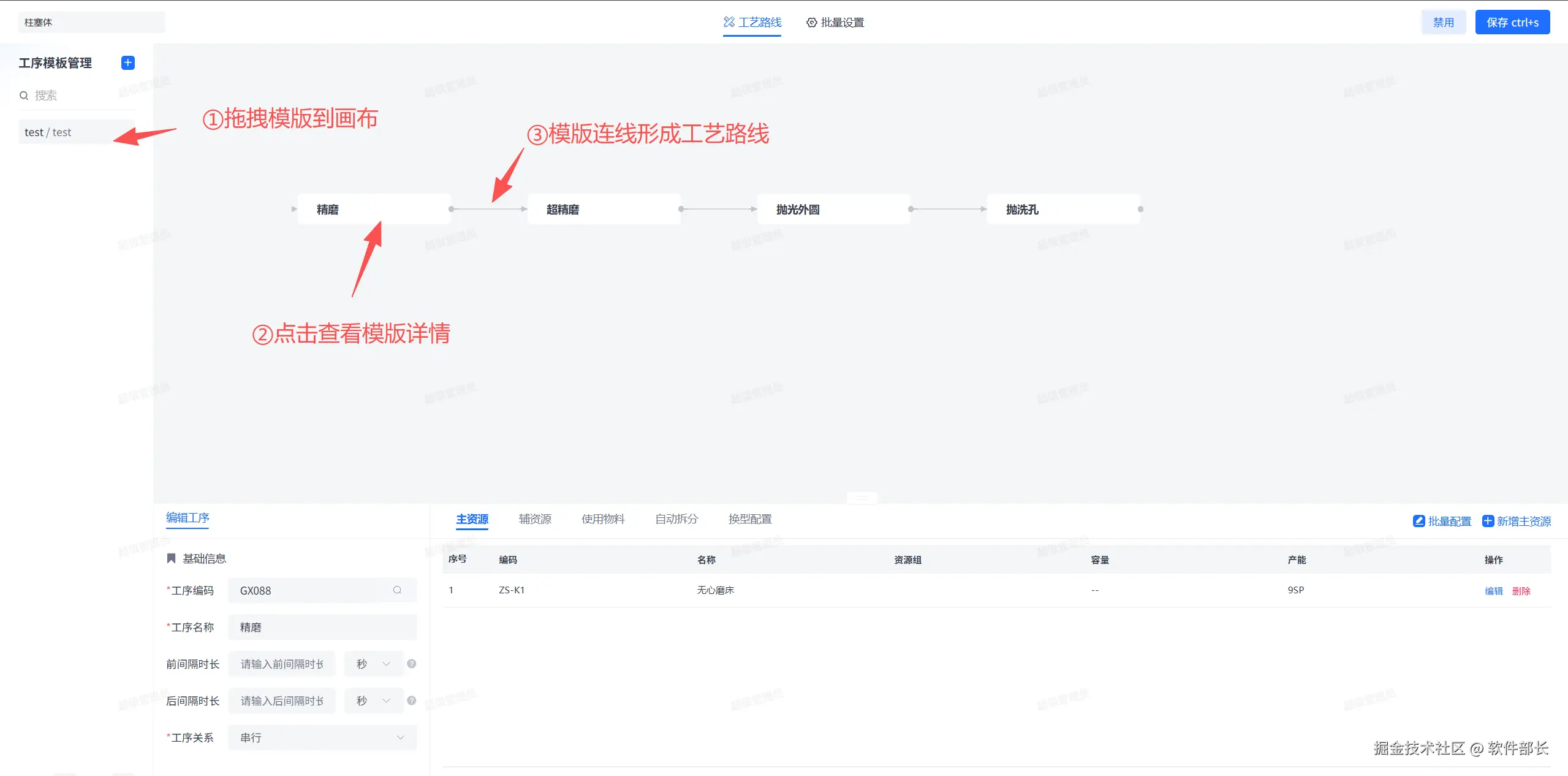
Task: Open the 使用物料 tab
Action: (x=603, y=519)
